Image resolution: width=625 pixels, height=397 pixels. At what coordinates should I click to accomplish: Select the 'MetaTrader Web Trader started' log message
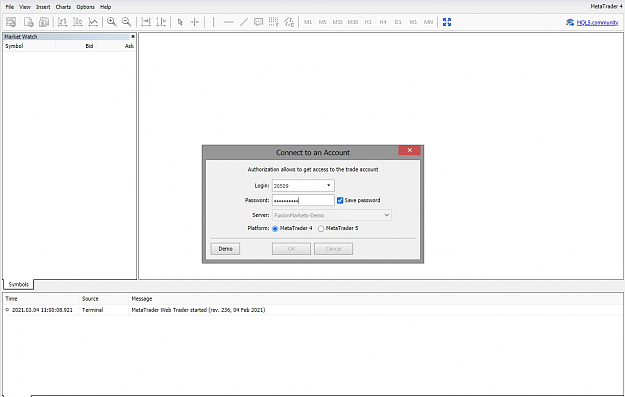tap(198, 310)
